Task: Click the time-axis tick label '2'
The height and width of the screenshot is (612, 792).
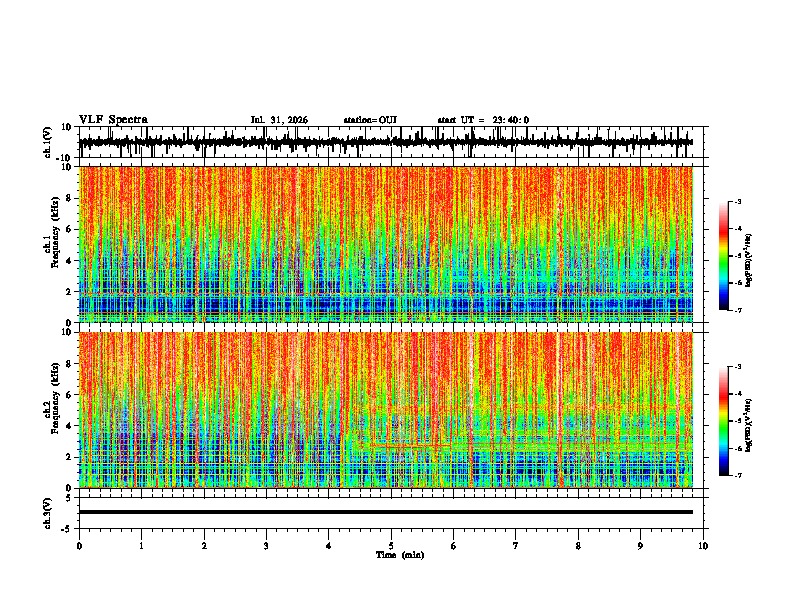Action: [x=204, y=546]
